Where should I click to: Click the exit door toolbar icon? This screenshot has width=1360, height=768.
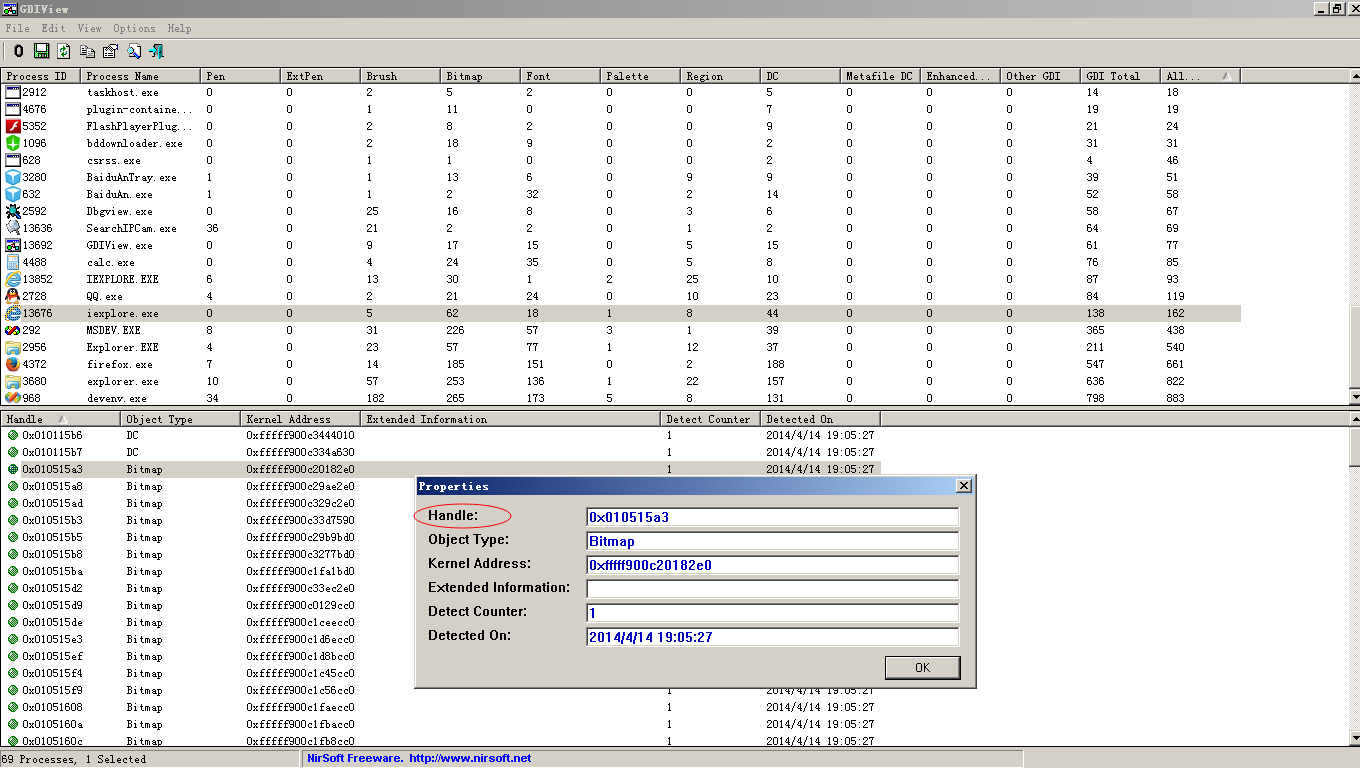click(157, 51)
